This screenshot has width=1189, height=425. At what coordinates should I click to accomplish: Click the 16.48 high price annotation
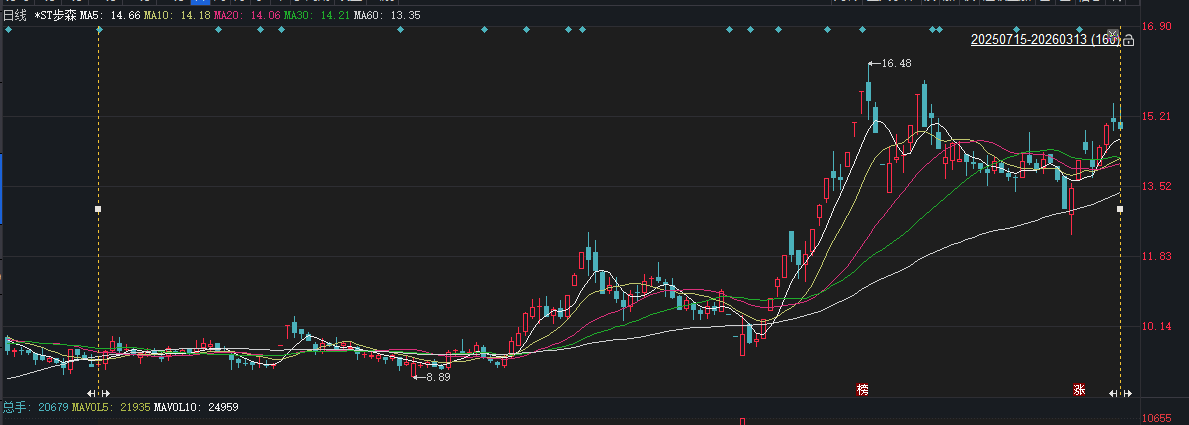(x=895, y=64)
